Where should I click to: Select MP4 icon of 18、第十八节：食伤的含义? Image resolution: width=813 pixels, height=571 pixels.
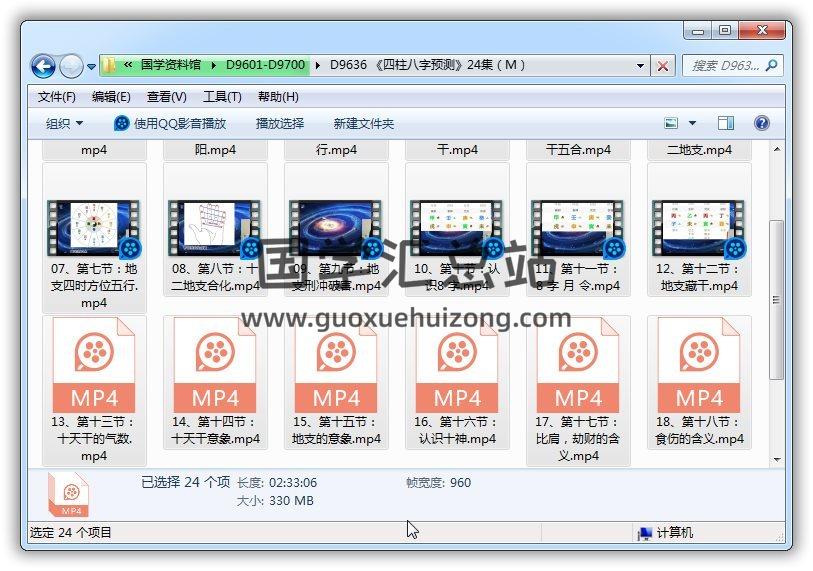coord(699,365)
